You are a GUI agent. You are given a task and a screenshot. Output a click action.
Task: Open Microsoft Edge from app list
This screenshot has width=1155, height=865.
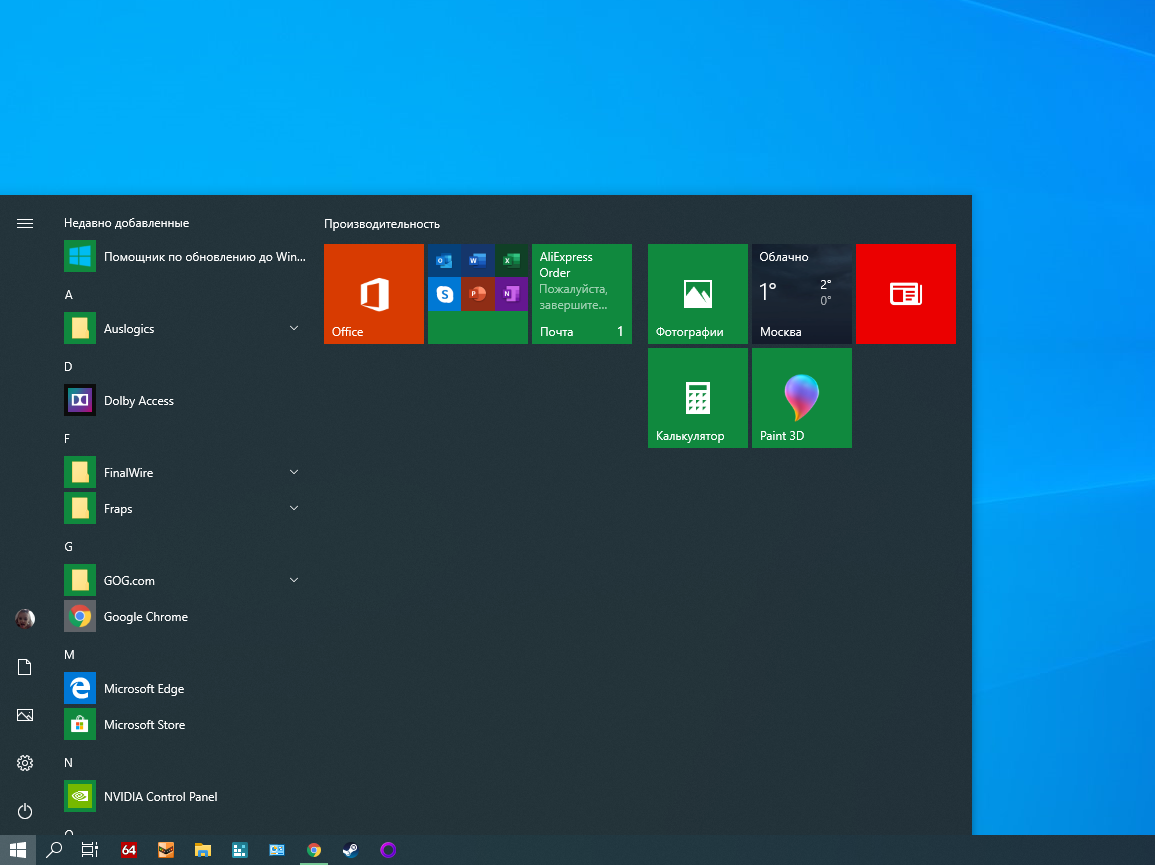point(186,688)
